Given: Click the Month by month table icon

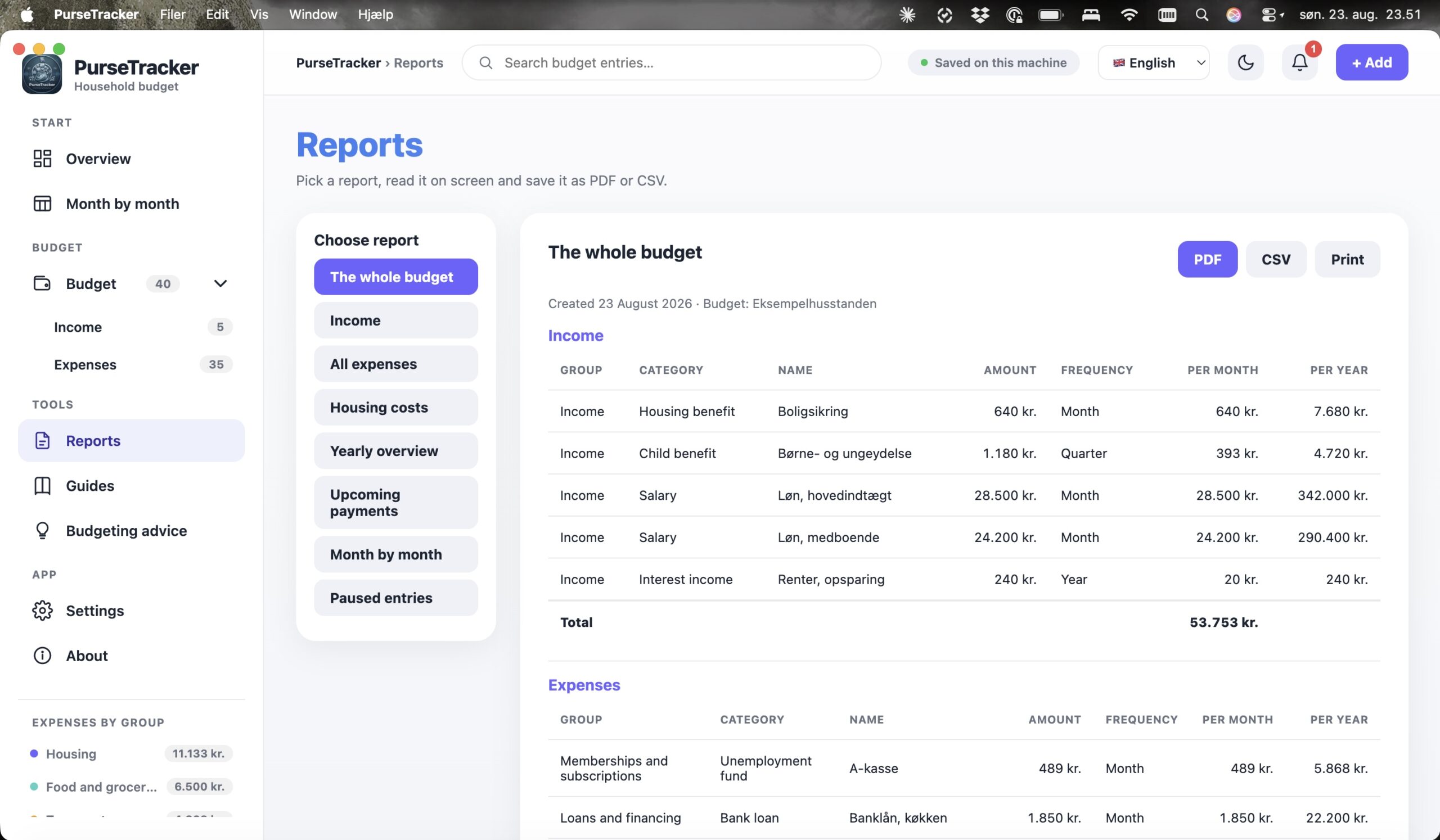Looking at the screenshot, I should pos(42,204).
